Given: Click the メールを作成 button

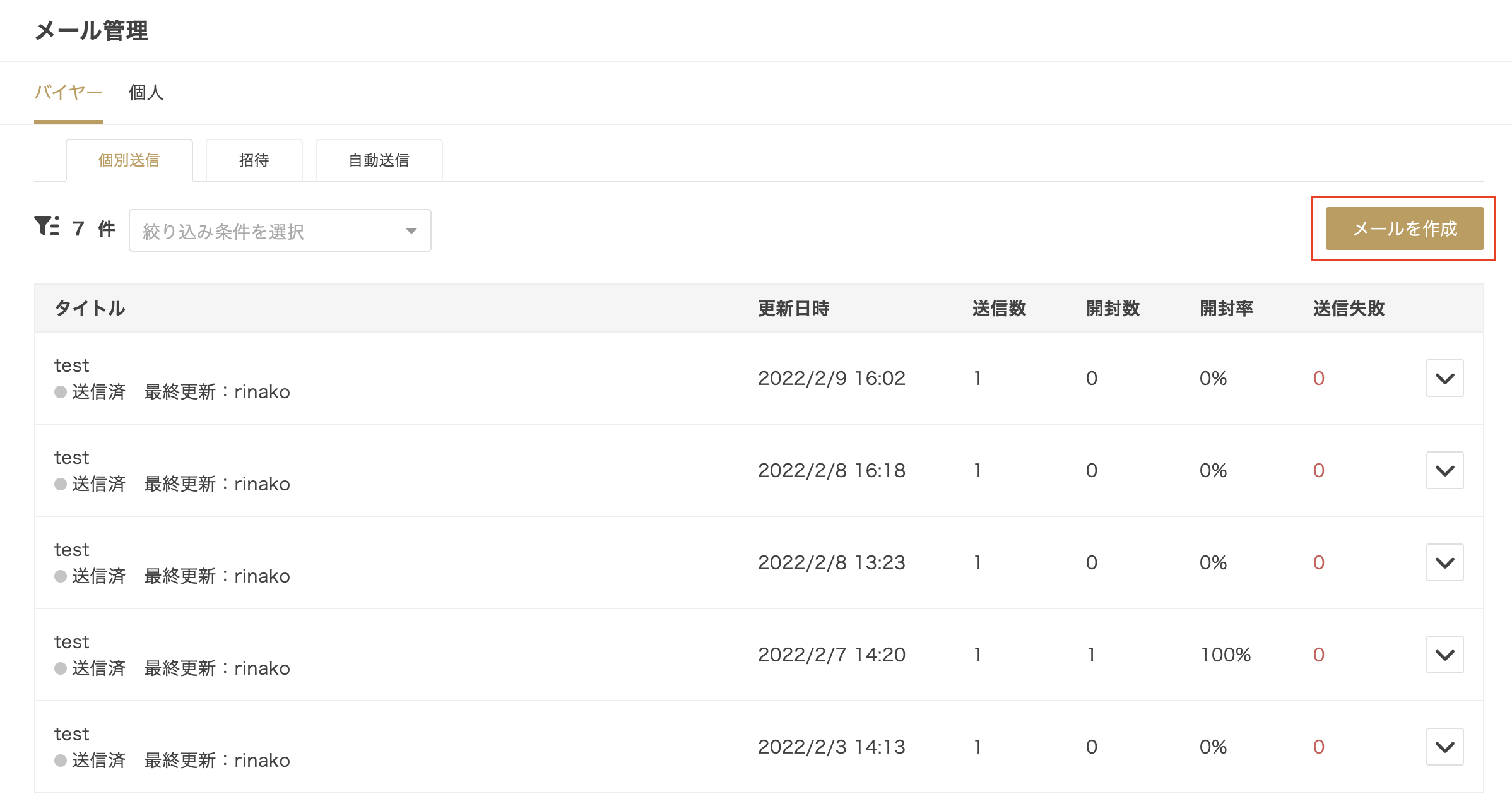Looking at the screenshot, I should point(1404,228).
